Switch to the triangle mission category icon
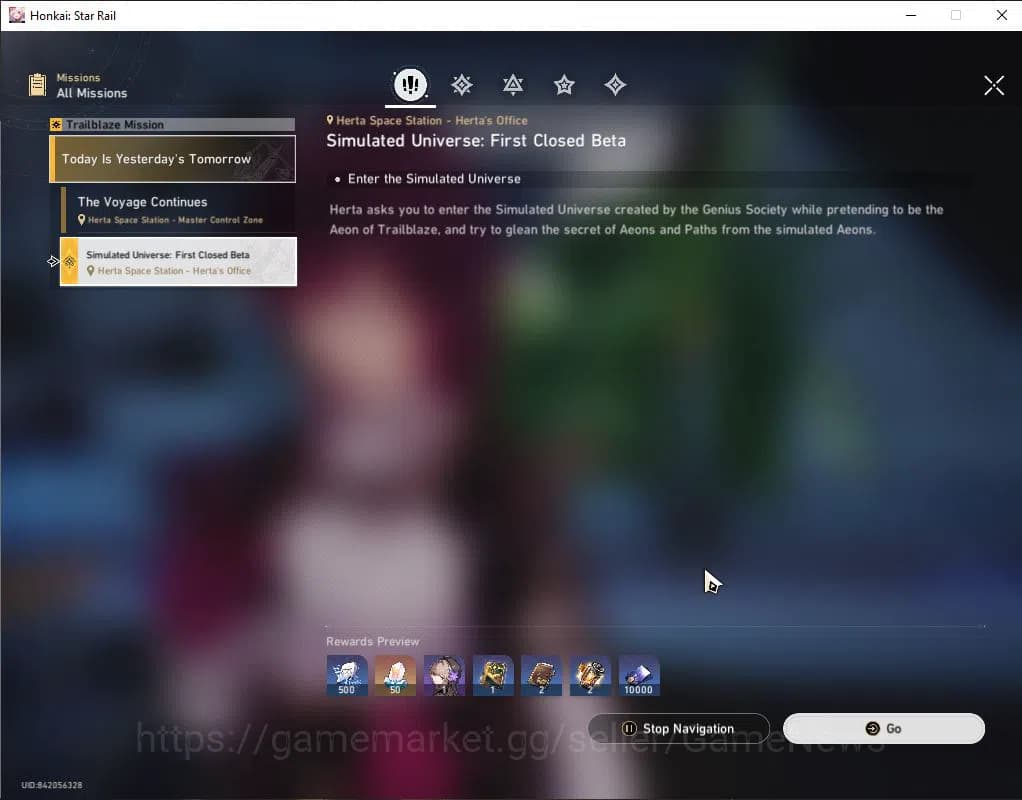Screen dimensions: 1022x800 pos(513,85)
